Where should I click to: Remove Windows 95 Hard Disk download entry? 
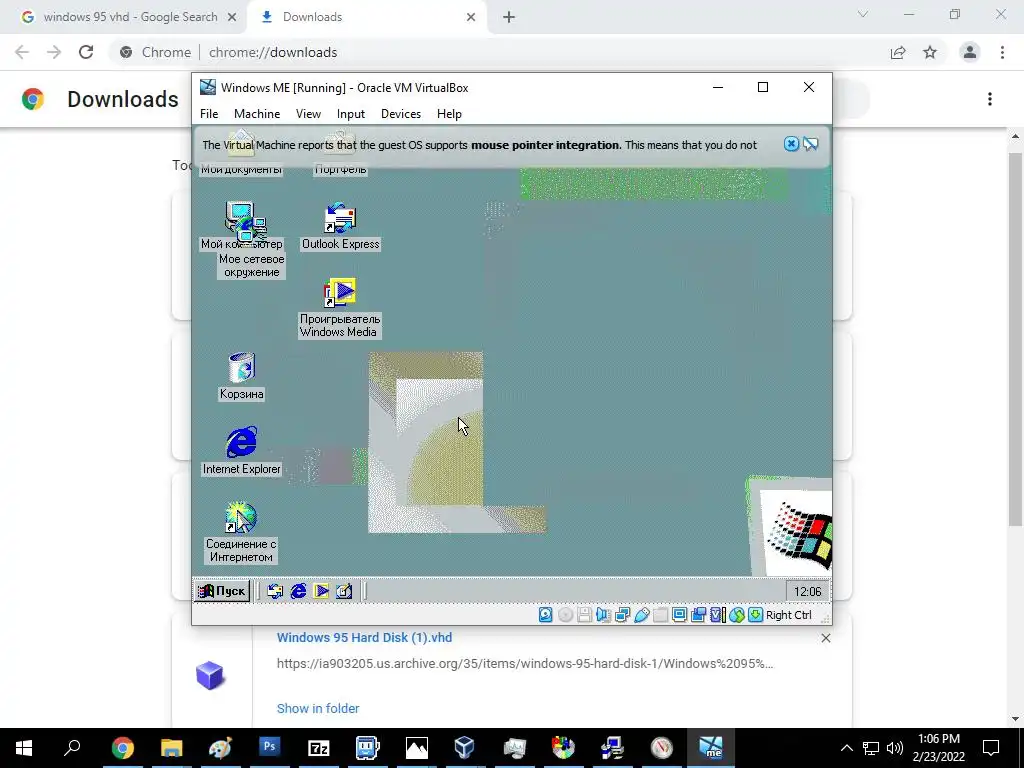pos(825,638)
